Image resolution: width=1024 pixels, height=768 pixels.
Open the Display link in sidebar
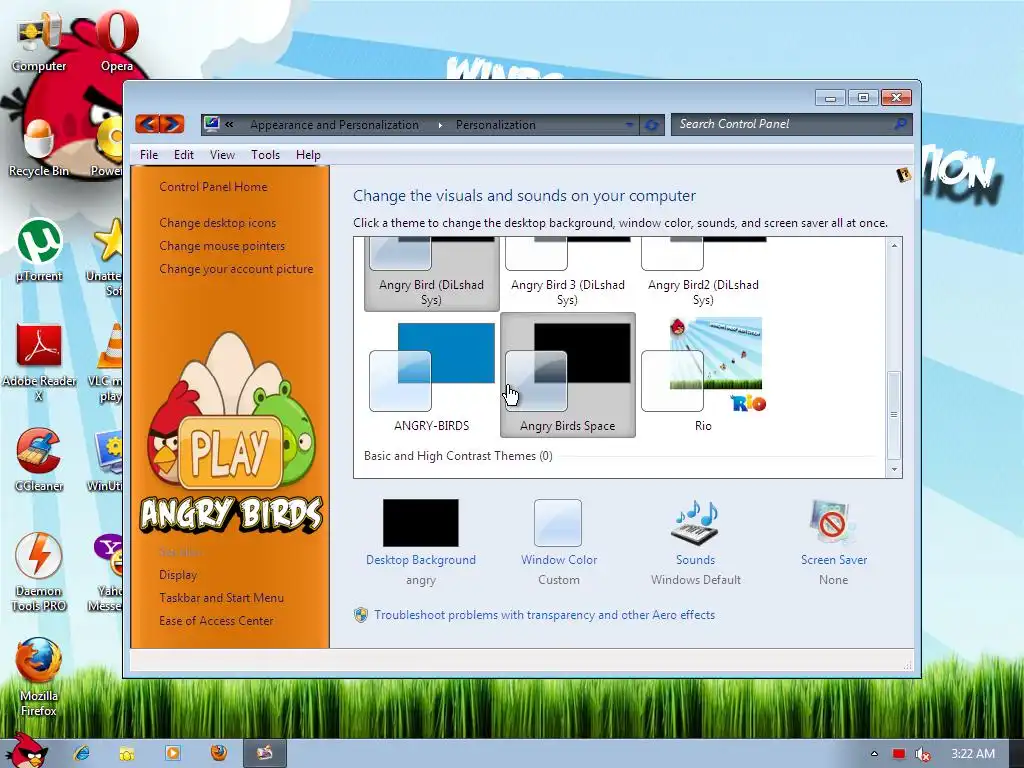click(x=178, y=575)
